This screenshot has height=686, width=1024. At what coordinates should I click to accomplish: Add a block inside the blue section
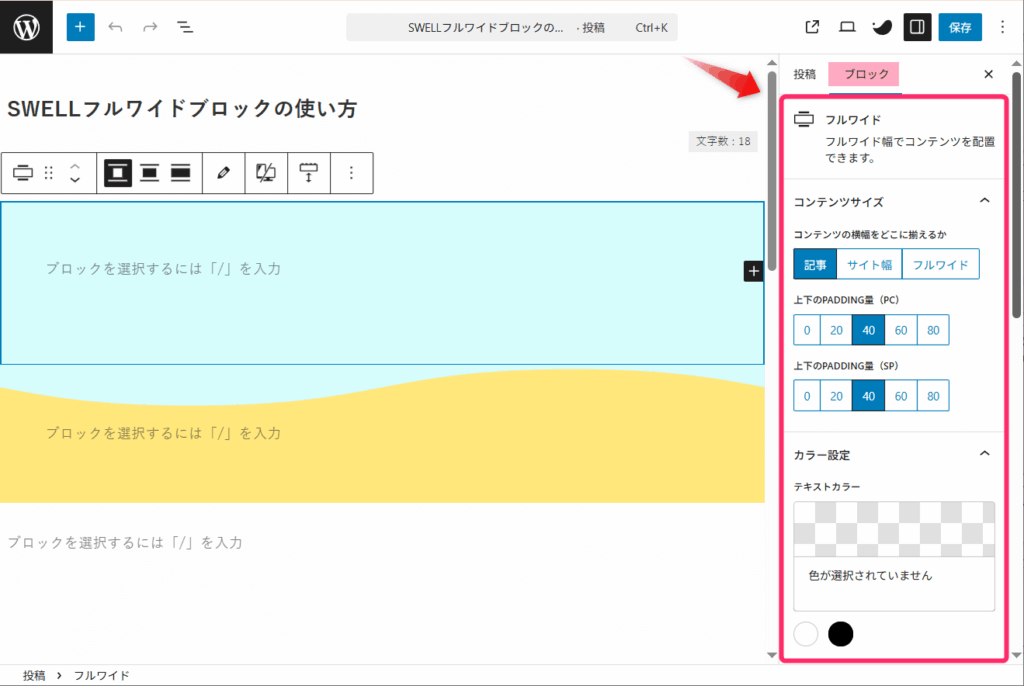click(x=753, y=271)
